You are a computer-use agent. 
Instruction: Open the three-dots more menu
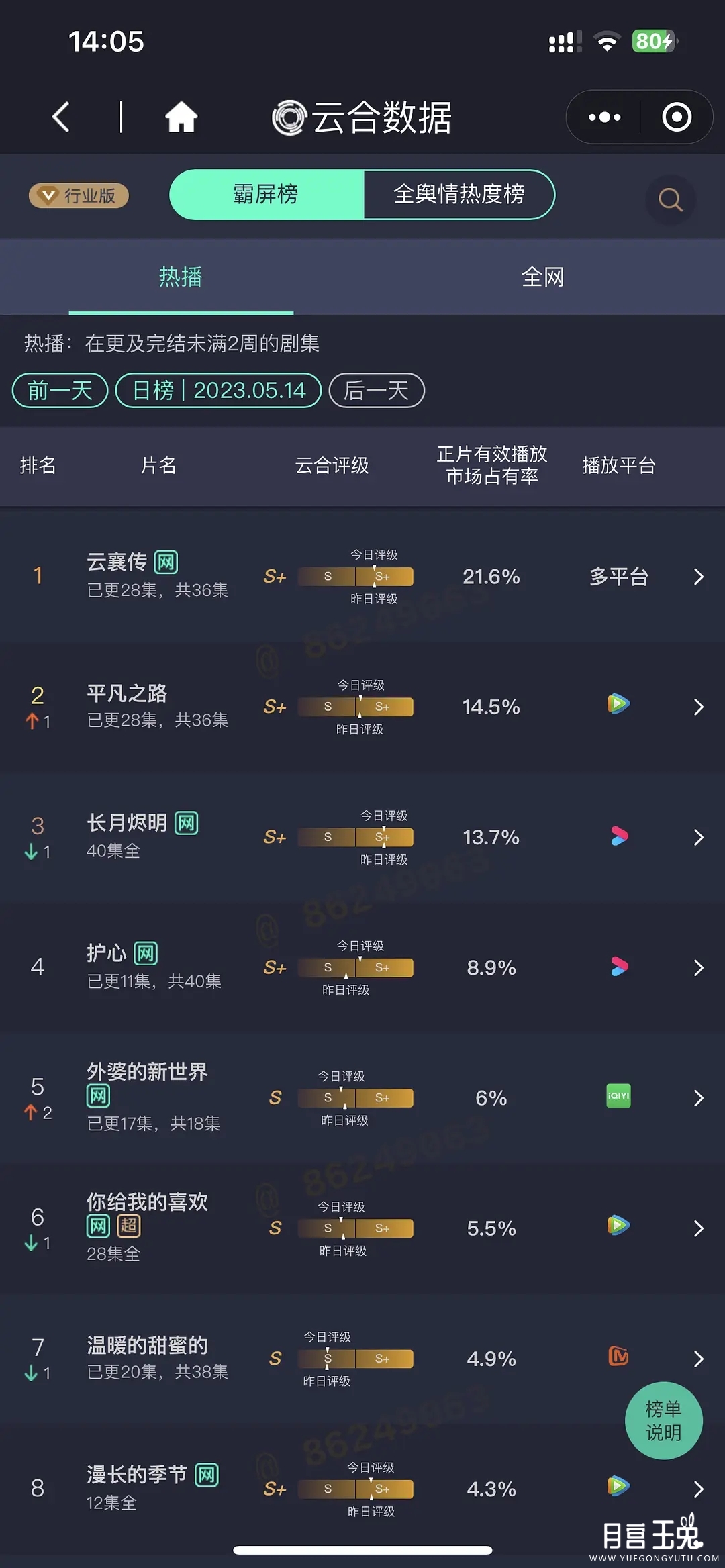coord(604,117)
